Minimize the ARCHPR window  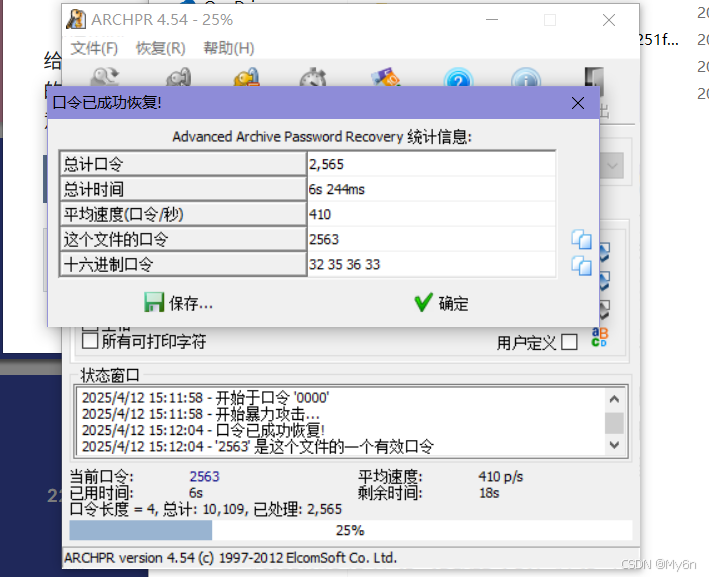click(x=492, y=20)
